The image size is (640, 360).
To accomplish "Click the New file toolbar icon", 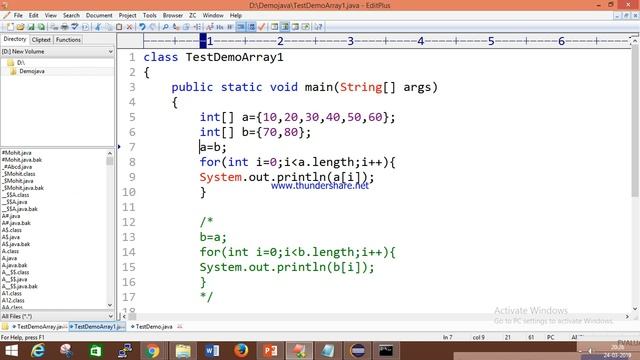I will click(x=10, y=27).
